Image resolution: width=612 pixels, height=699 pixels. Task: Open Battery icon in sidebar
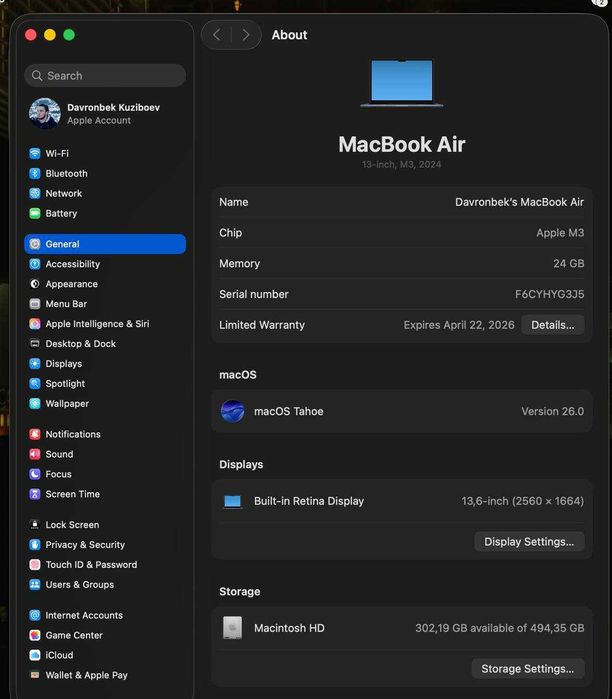[35, 214]
